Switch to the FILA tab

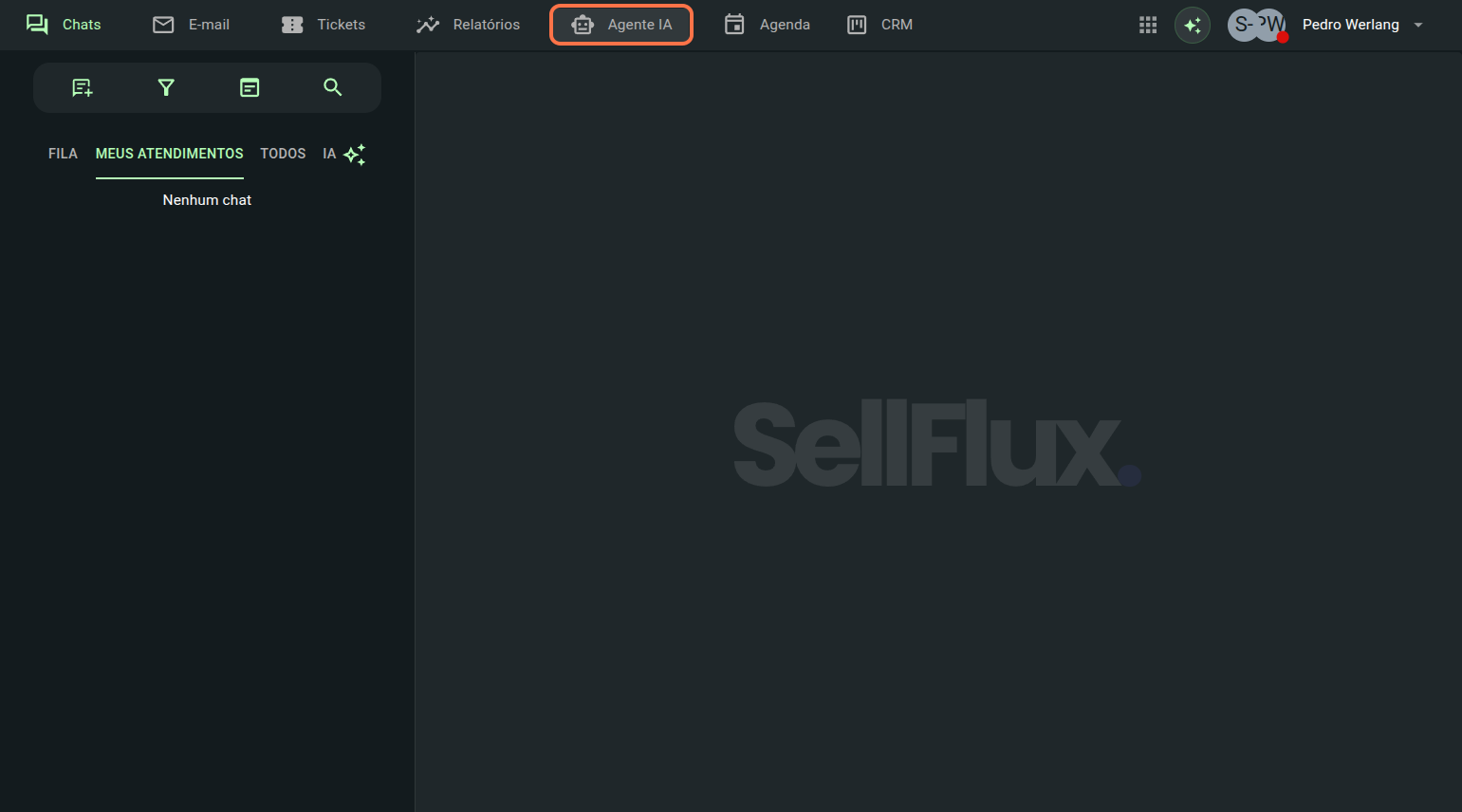[63, 154]
